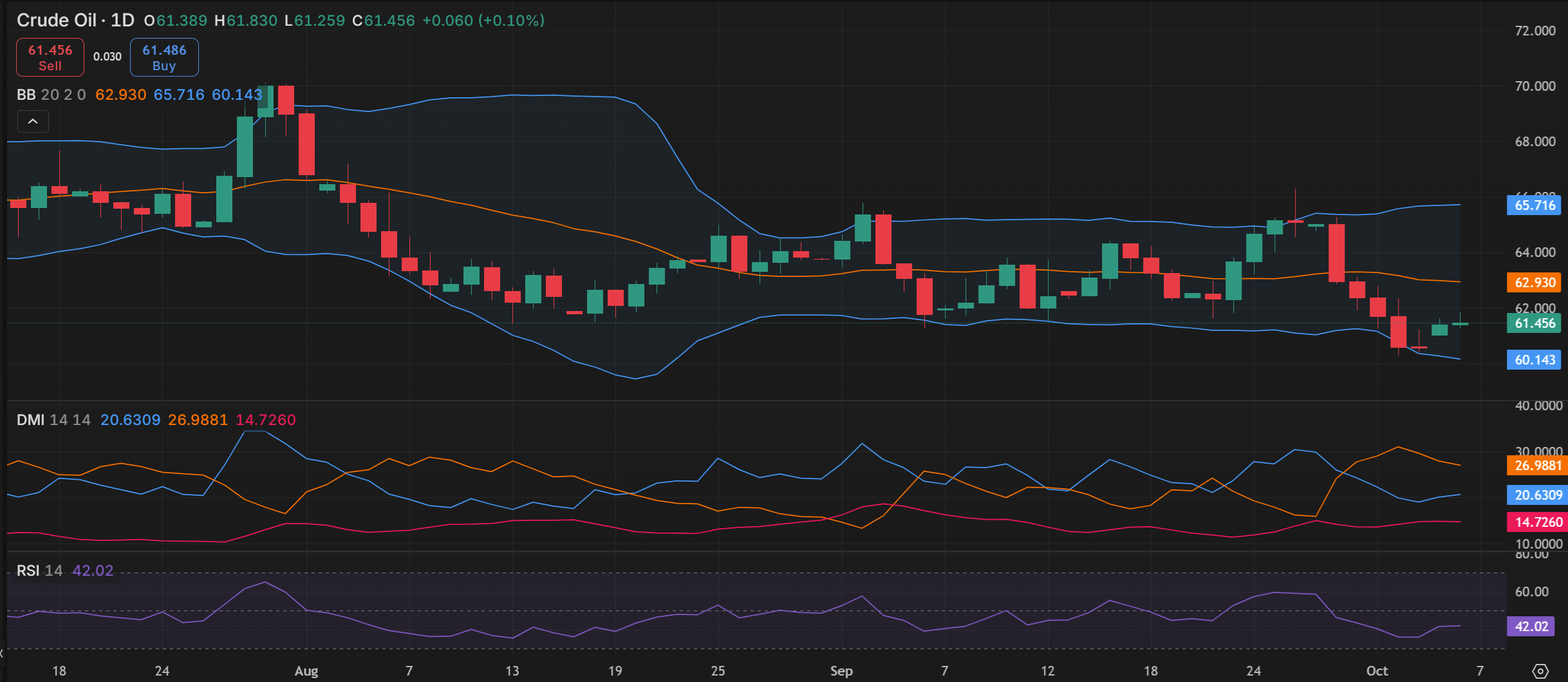Screen dimensions: 1568x682
Task: Click the 65.716 upper band price label
Action: click(x=1535, y=205)
